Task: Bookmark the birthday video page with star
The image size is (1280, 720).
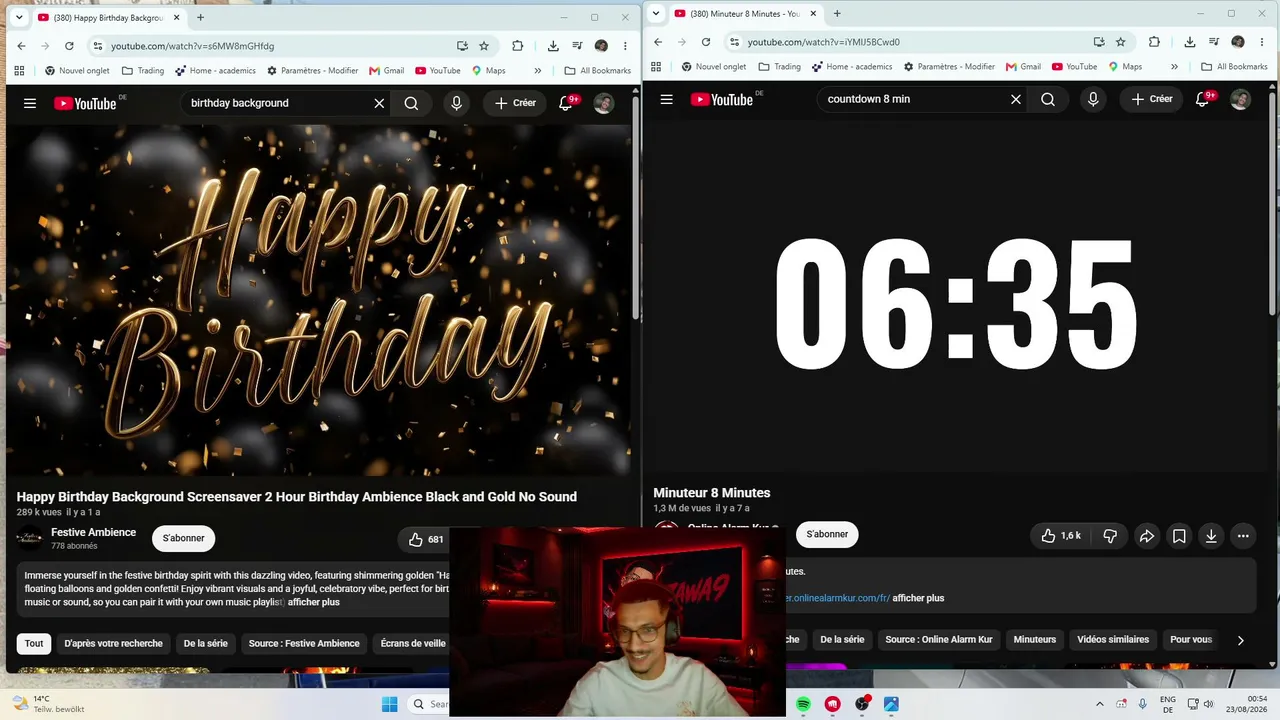Action: pyautogui.click(x=484, y=46)
